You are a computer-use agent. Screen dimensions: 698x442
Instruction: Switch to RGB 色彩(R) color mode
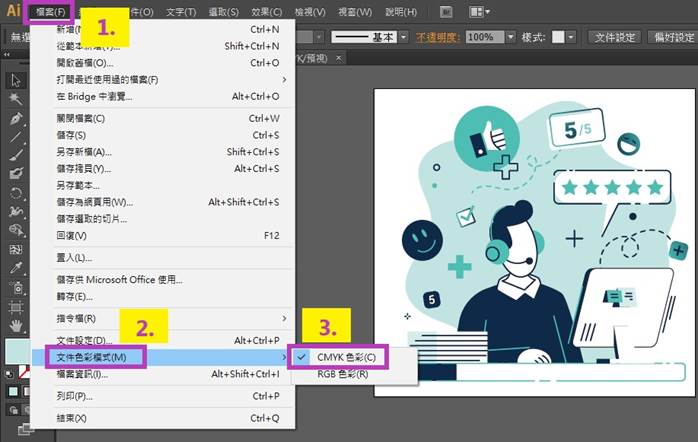click(x=342, y=374)
